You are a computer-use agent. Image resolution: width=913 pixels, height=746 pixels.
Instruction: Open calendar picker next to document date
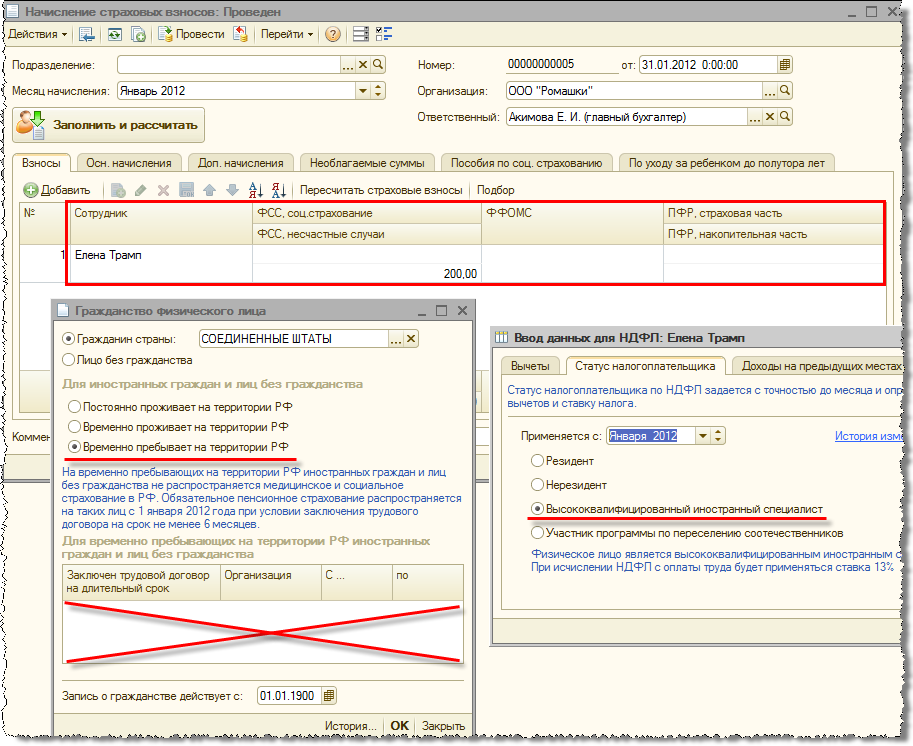pos(785,65)
